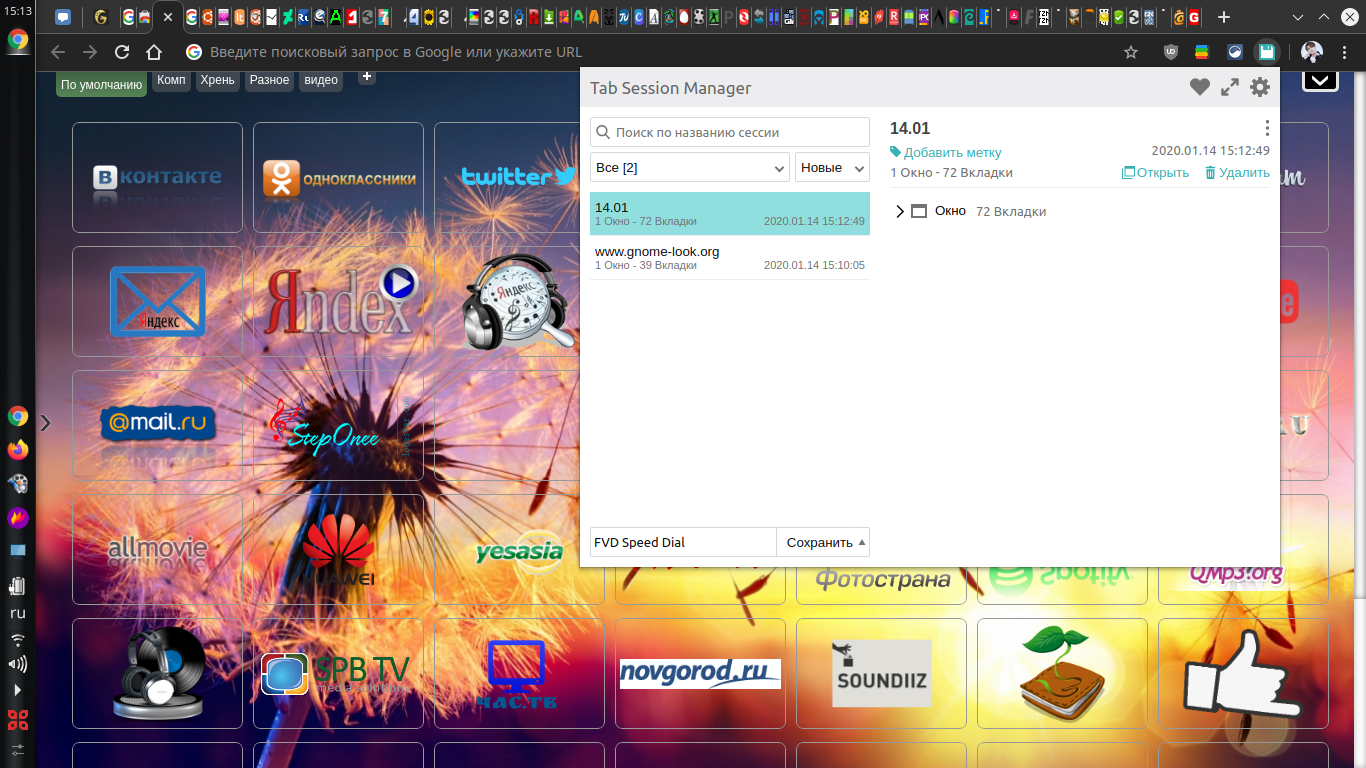Open the Wi-Fi network indicator
The image size is (1366, 768).
[18, 640]
